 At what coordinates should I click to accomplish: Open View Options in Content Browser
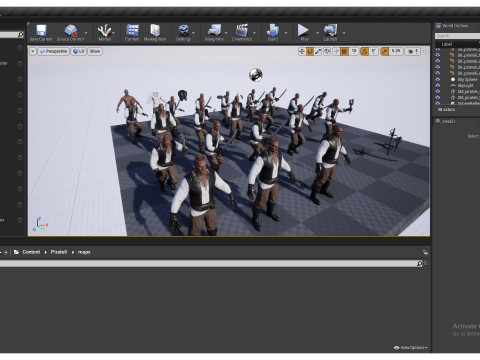(411, 348)
